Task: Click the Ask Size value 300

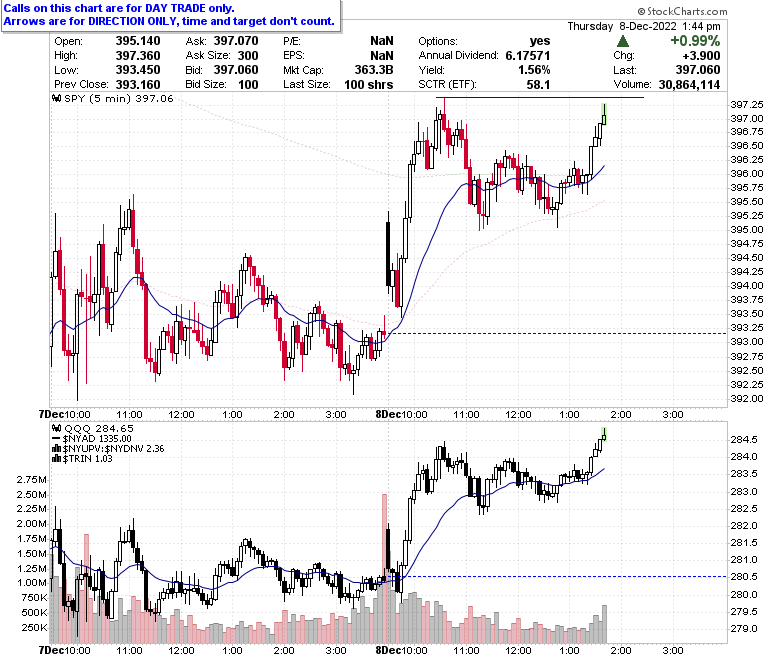Action: (x=248, y=55)
